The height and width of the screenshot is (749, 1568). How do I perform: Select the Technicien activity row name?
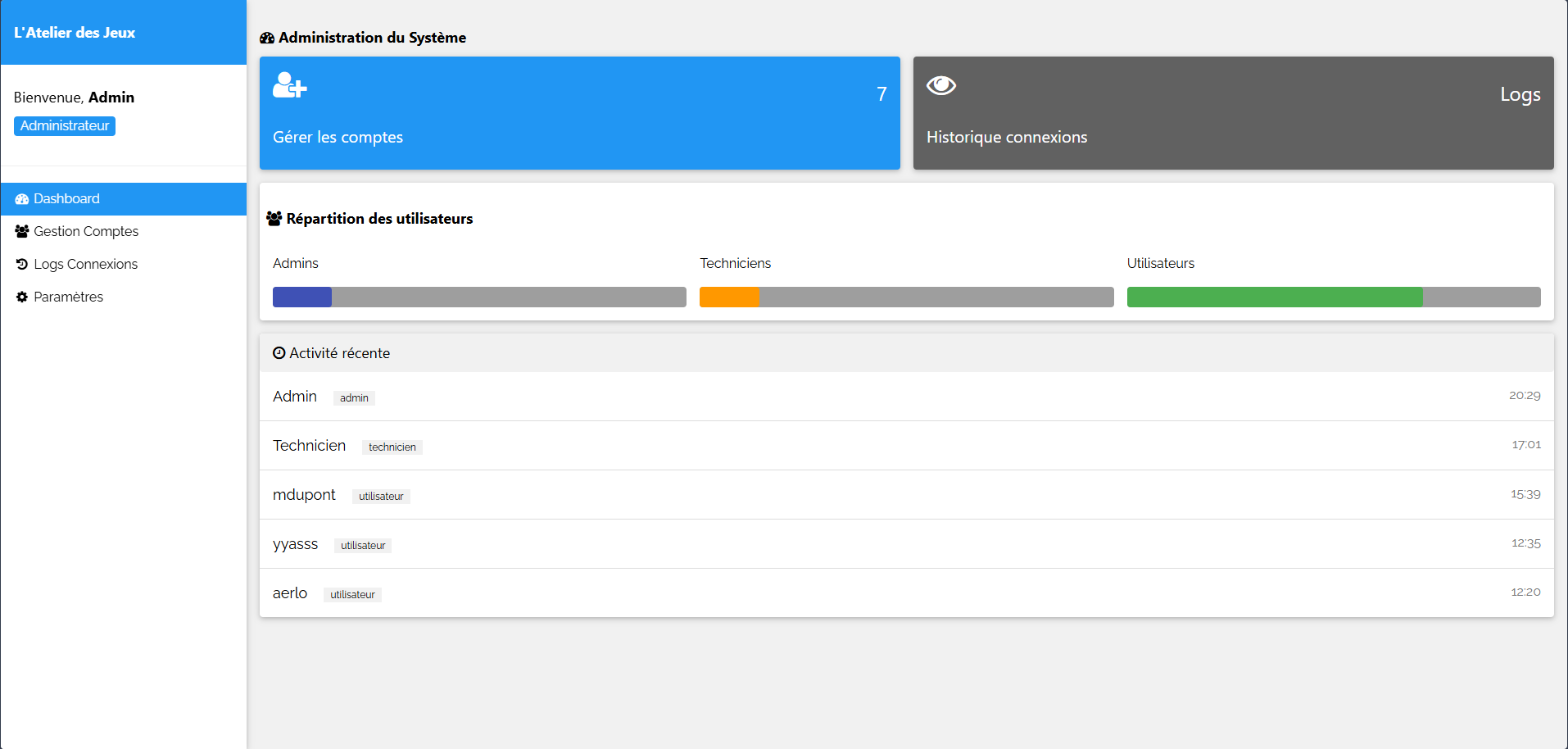tap(310, 446)
